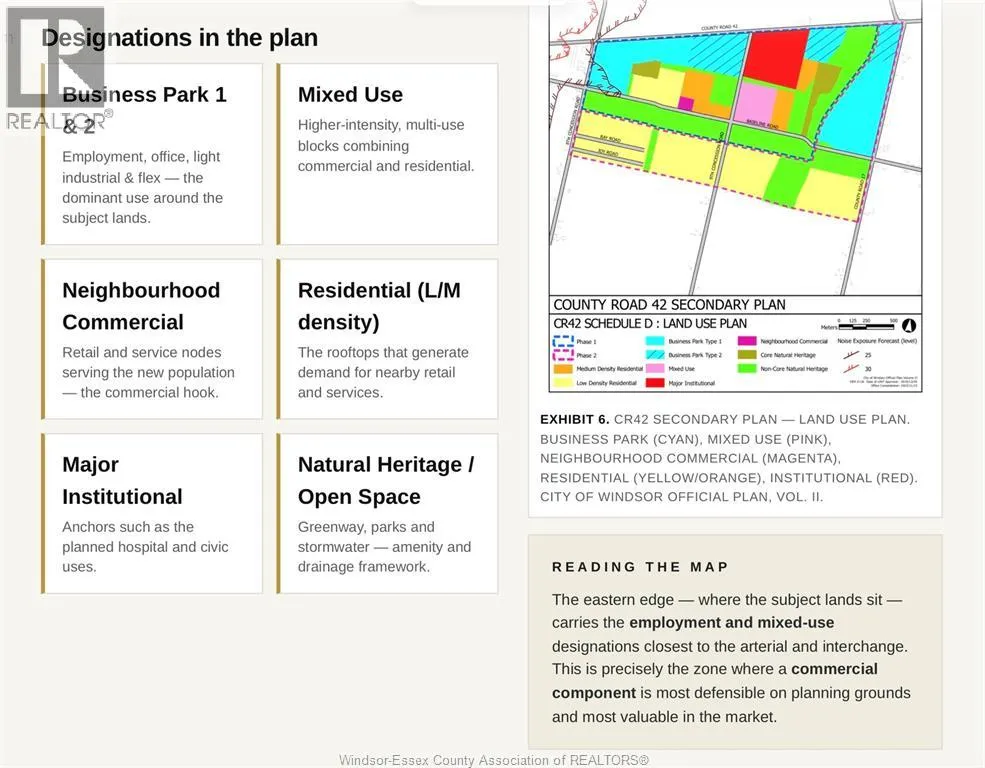Screen dimensions: 985x768
Task: Click the REALTOR logo watermark
Action: 56,68
